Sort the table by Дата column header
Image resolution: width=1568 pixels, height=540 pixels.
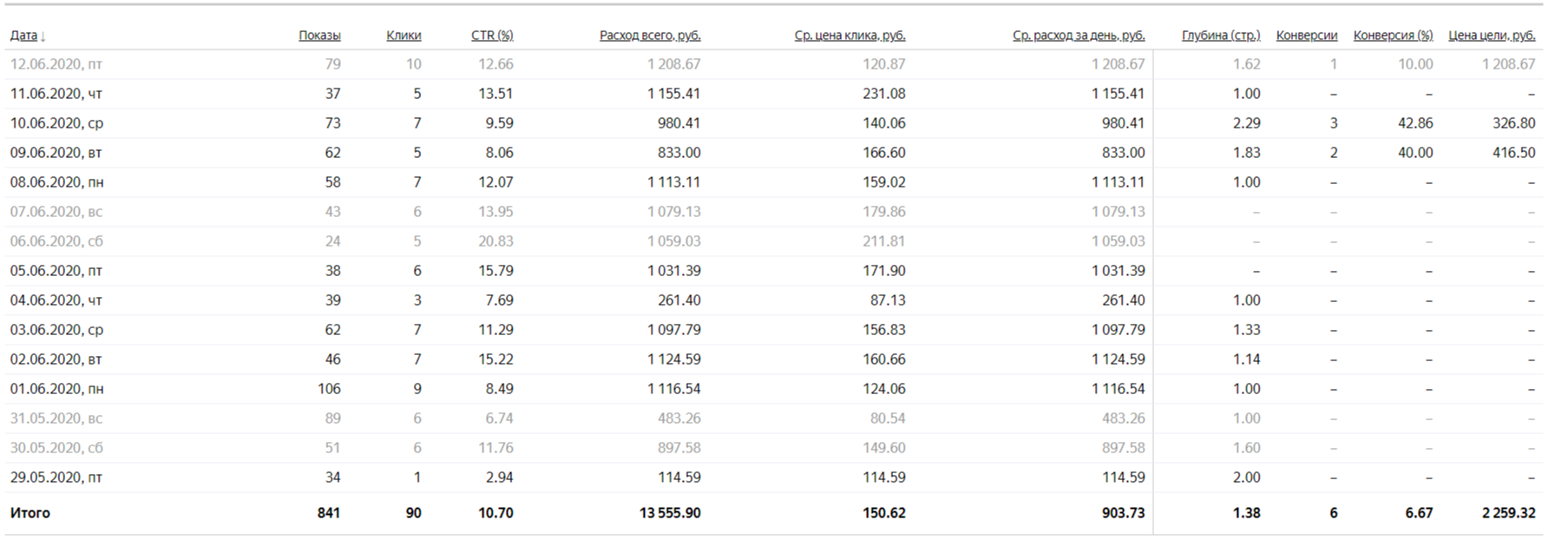click(23, 36)
